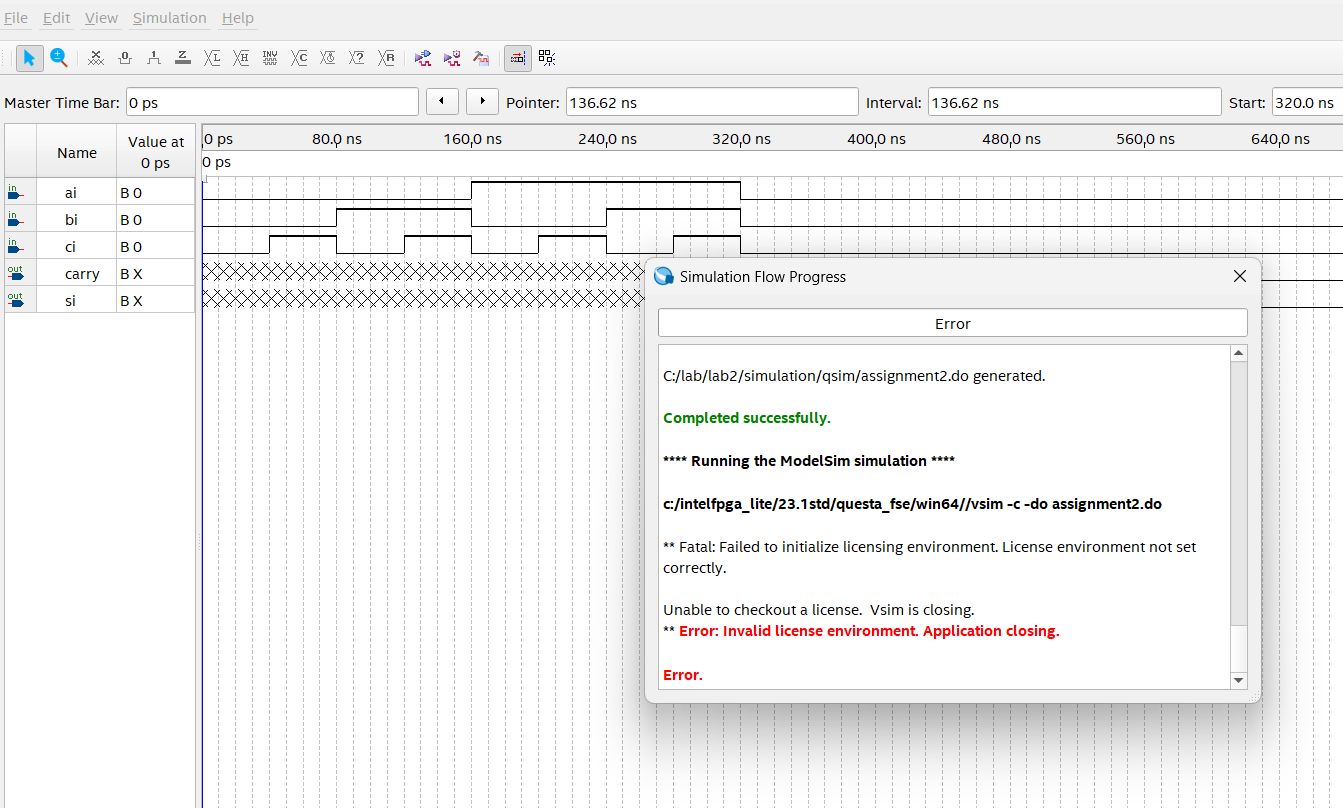Click the Master Time Bar input field

[272, 102]
